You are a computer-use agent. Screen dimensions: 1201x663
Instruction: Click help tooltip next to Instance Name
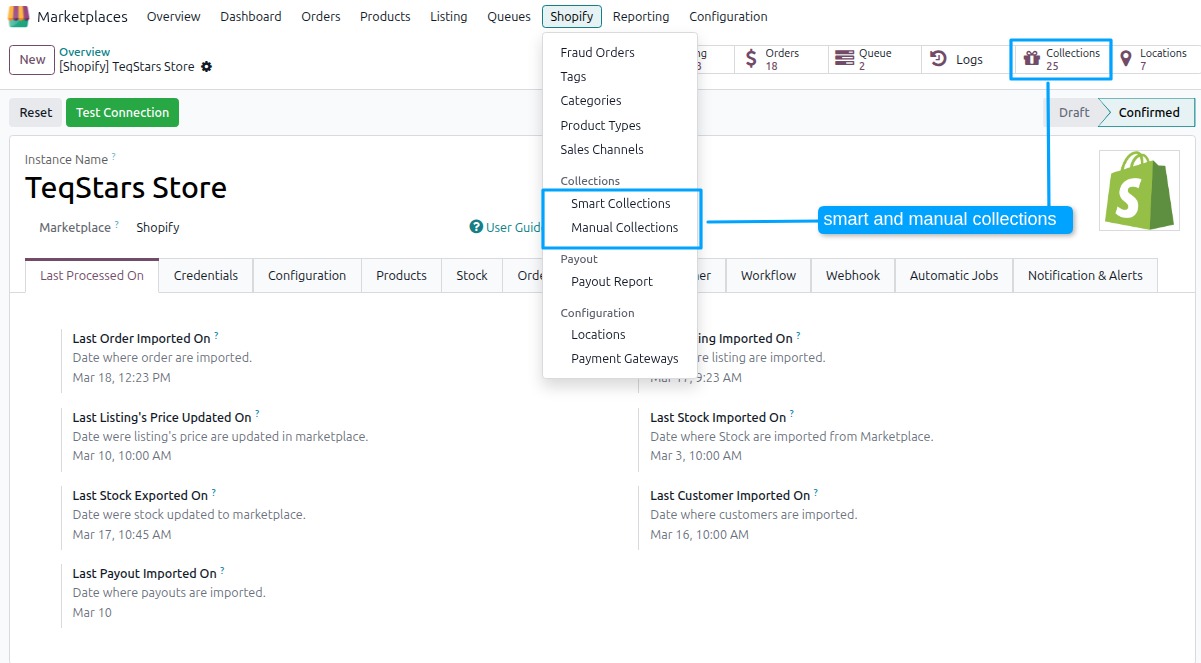click(x=113, y=156)
